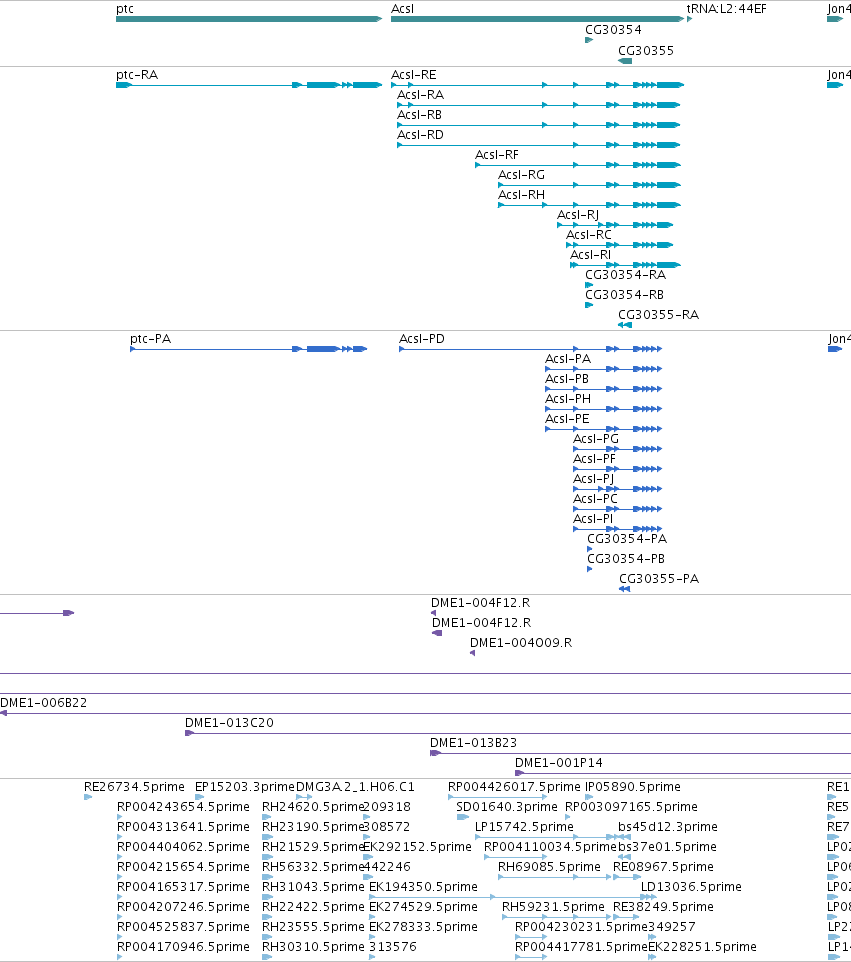Select the RP004426017.5prime EST label
The height and width of the screenshot is (962, 851).
(x=514, y=787)
